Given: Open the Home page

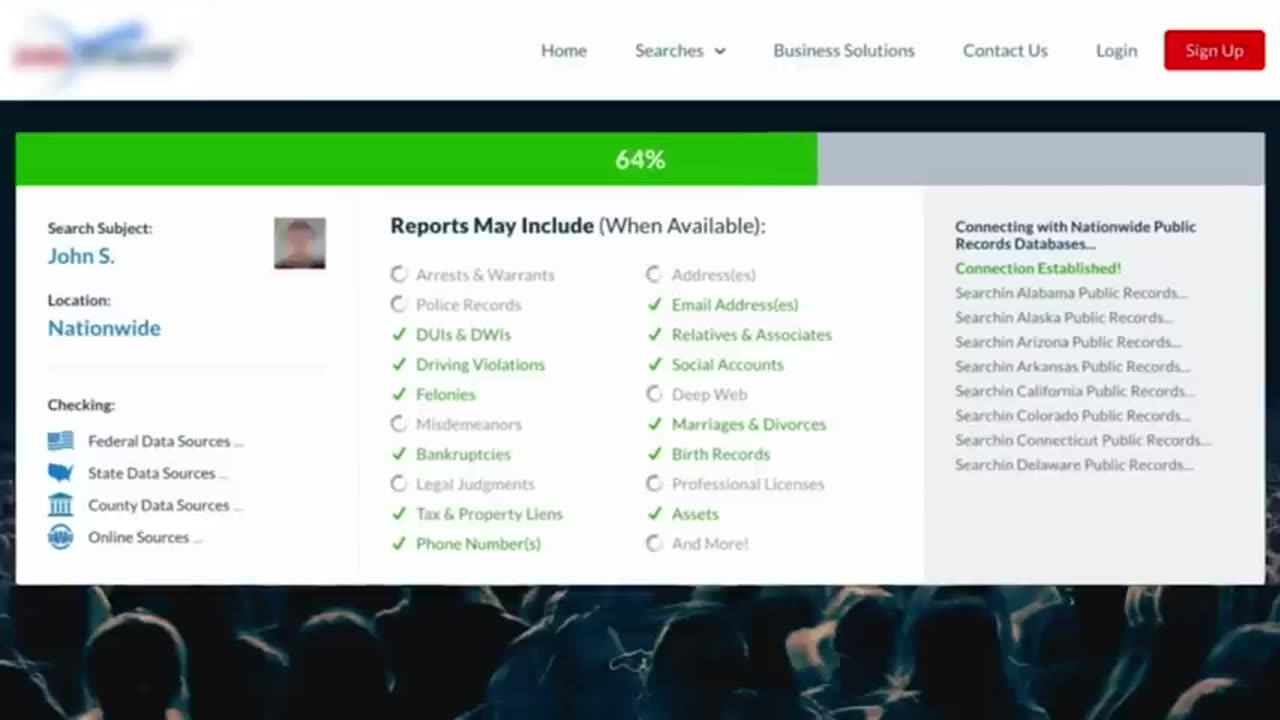Looking at the screenshot, I should (564, 50).
